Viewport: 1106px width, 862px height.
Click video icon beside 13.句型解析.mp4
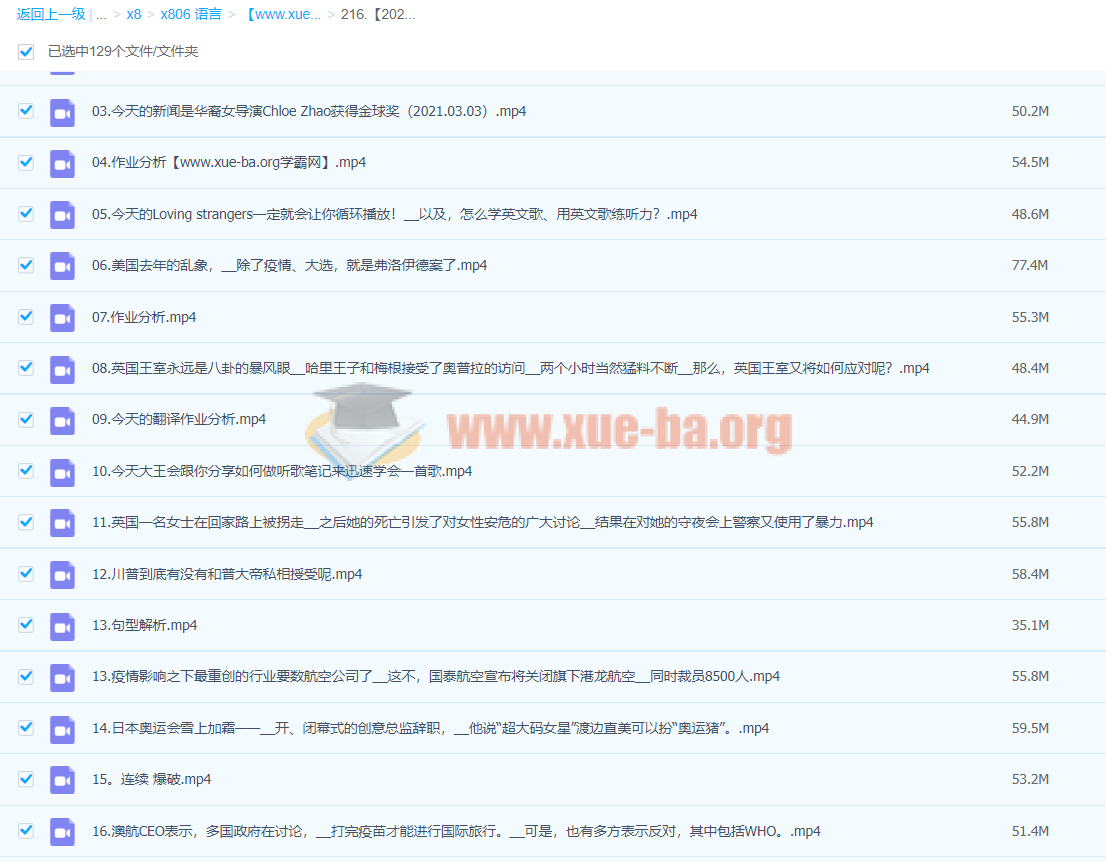pos(63,626)
